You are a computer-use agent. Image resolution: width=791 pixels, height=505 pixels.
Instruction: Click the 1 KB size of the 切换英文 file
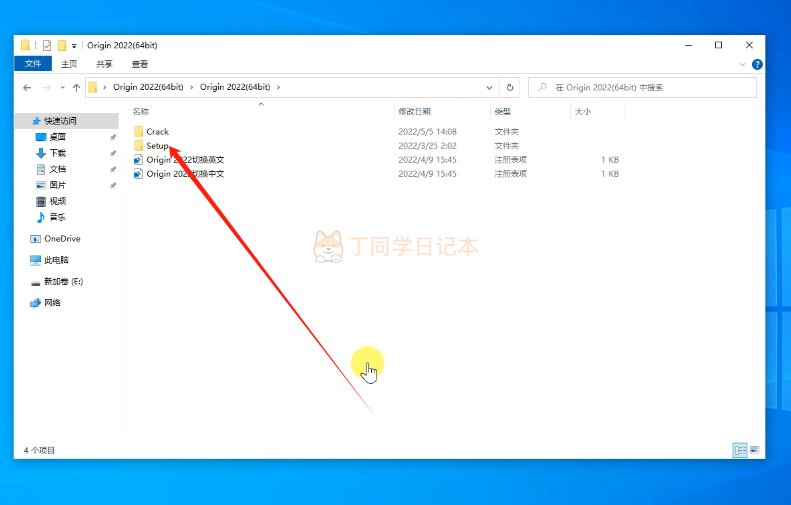pyautogui.click(x=609, y=160)
